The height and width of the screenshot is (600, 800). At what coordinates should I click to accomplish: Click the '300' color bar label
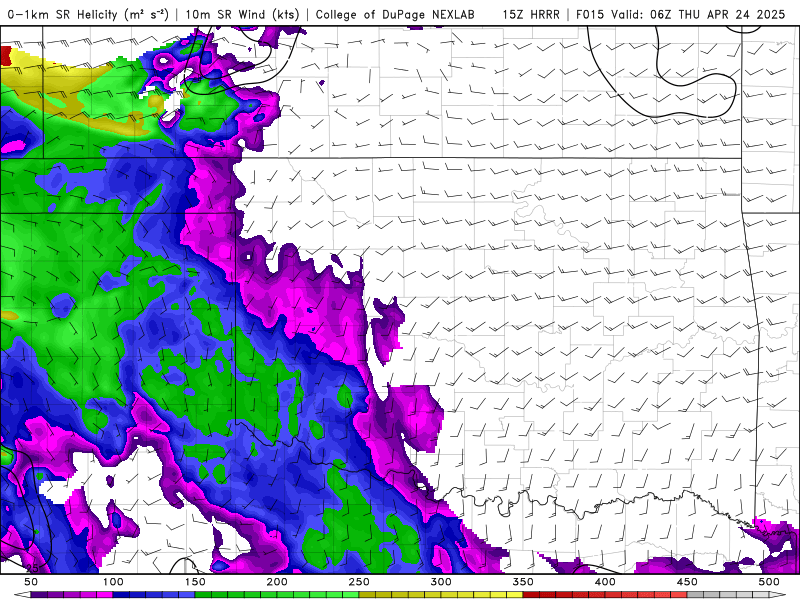tap(441, 582)
